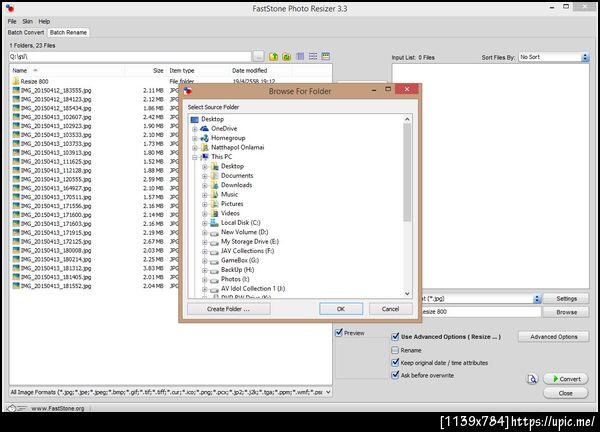Expand the New Volume (D:) node

point(205,232)
